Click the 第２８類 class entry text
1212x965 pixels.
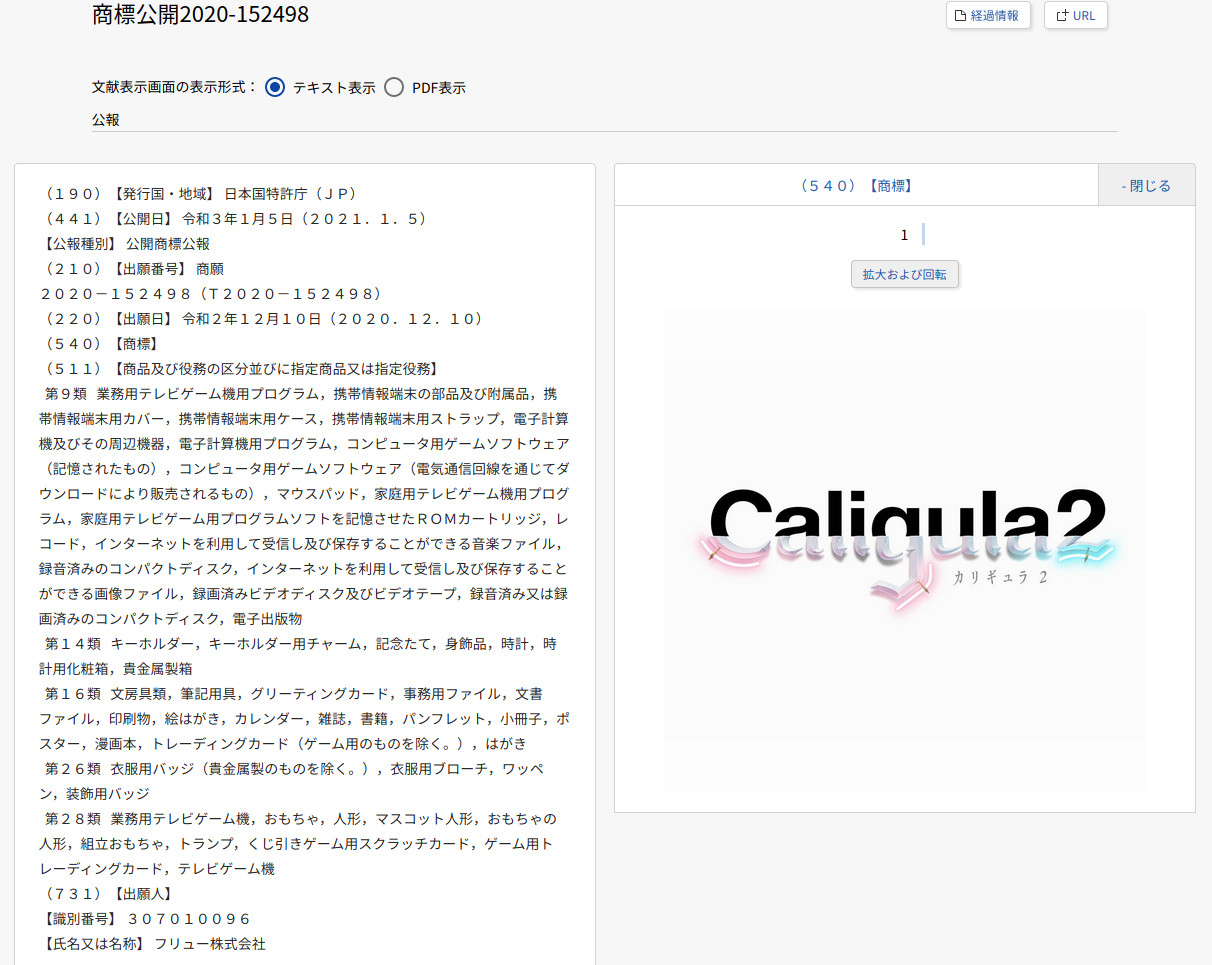pyautogui.click(x=298, y=844)
